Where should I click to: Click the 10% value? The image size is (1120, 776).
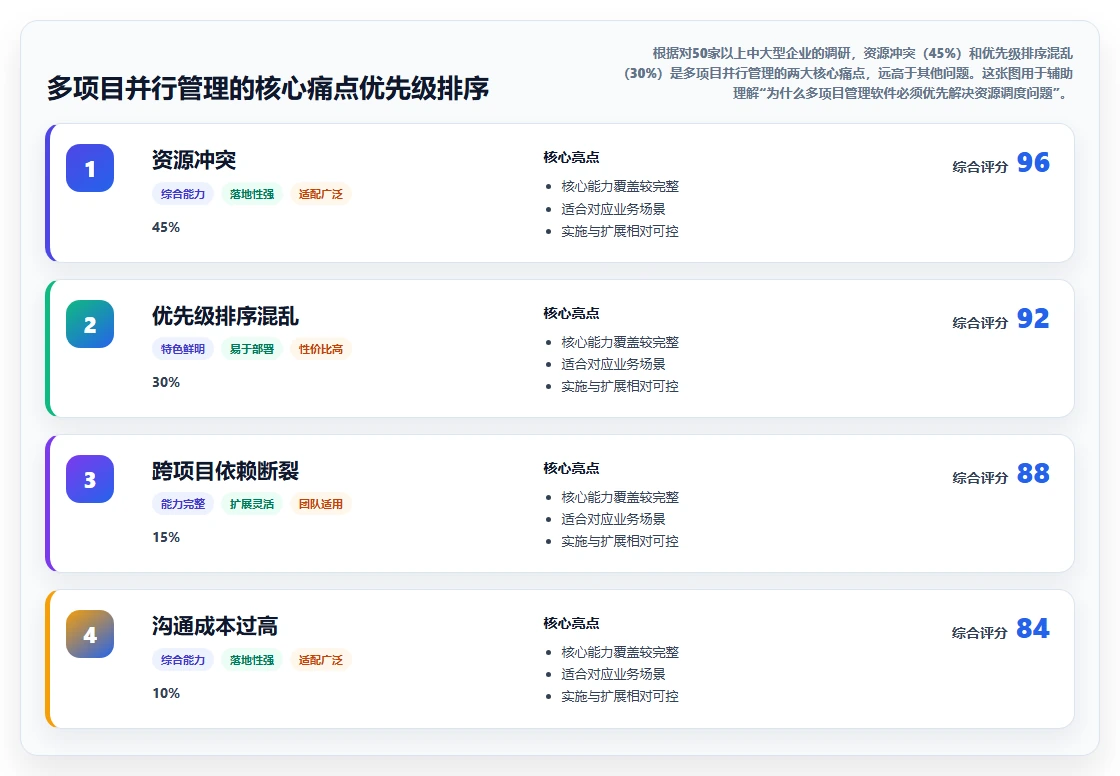(x=166, y=693)
